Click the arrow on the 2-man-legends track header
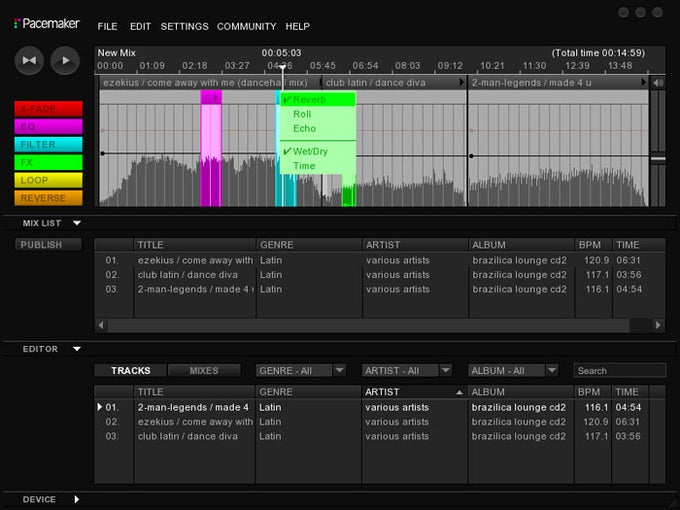This screenshot has width=680, height=510. pos(644,82)
